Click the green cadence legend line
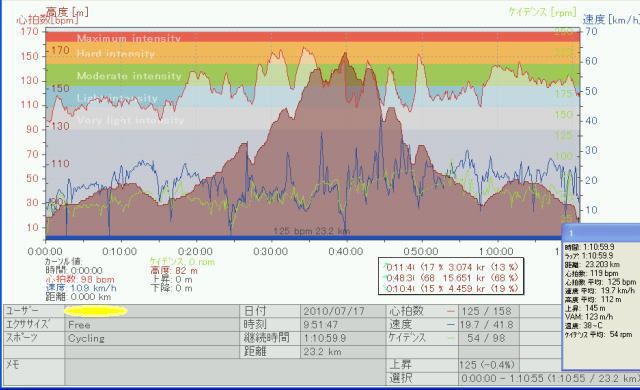This screenshot has height=390, width=640. [x=450, y=338]
